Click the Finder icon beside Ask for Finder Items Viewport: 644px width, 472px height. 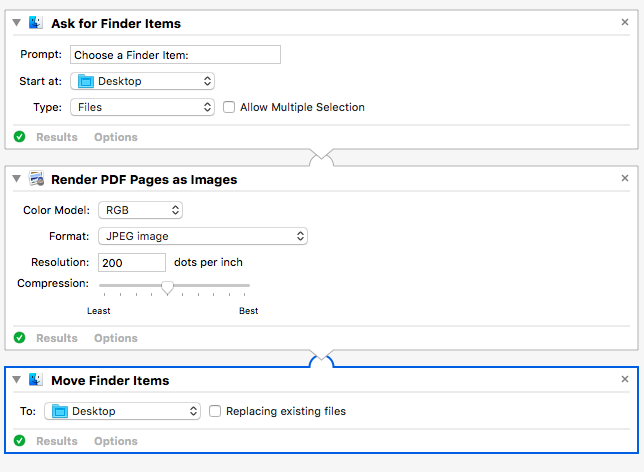point(37,22)
